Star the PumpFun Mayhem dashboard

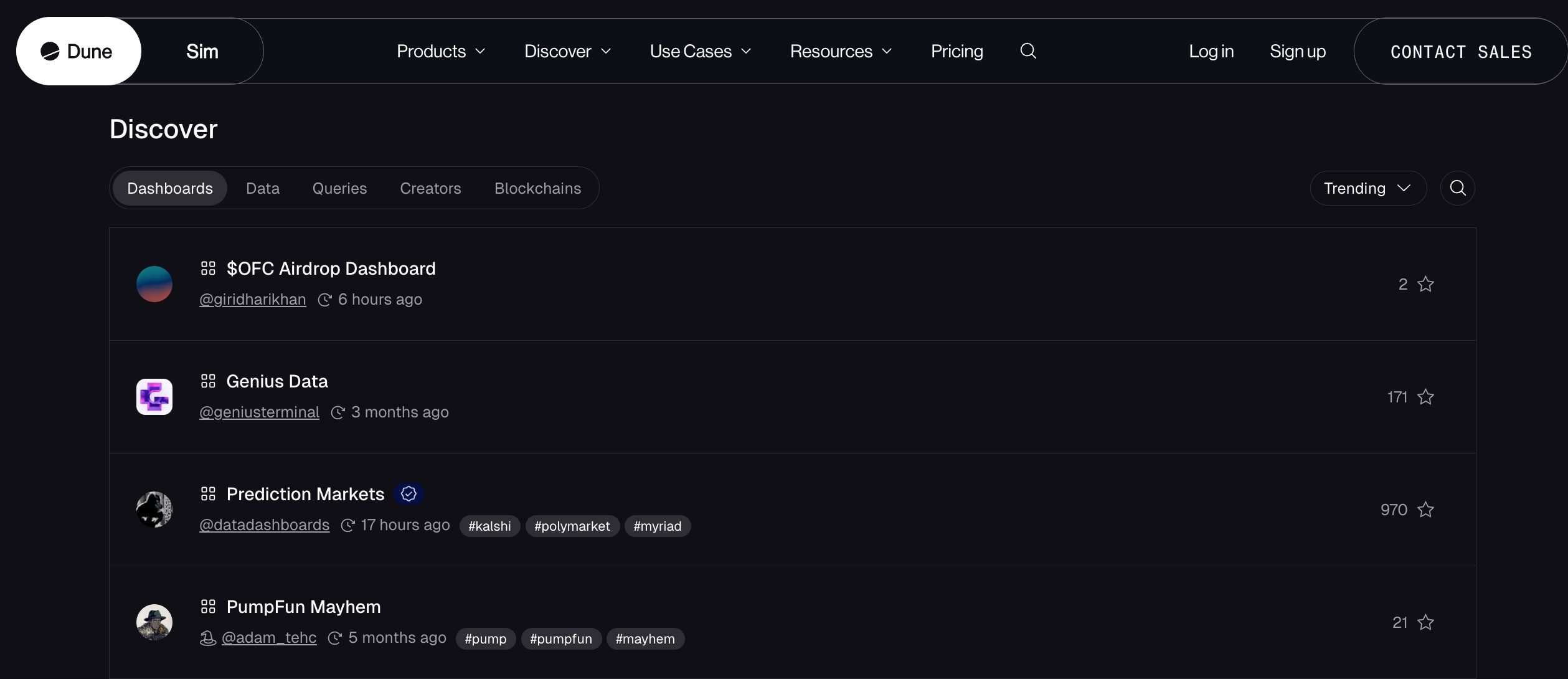click(1425, 622)
